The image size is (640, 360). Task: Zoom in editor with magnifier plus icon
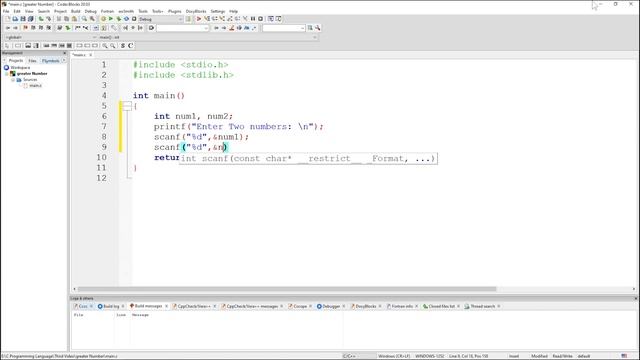(x=105, y=46)
